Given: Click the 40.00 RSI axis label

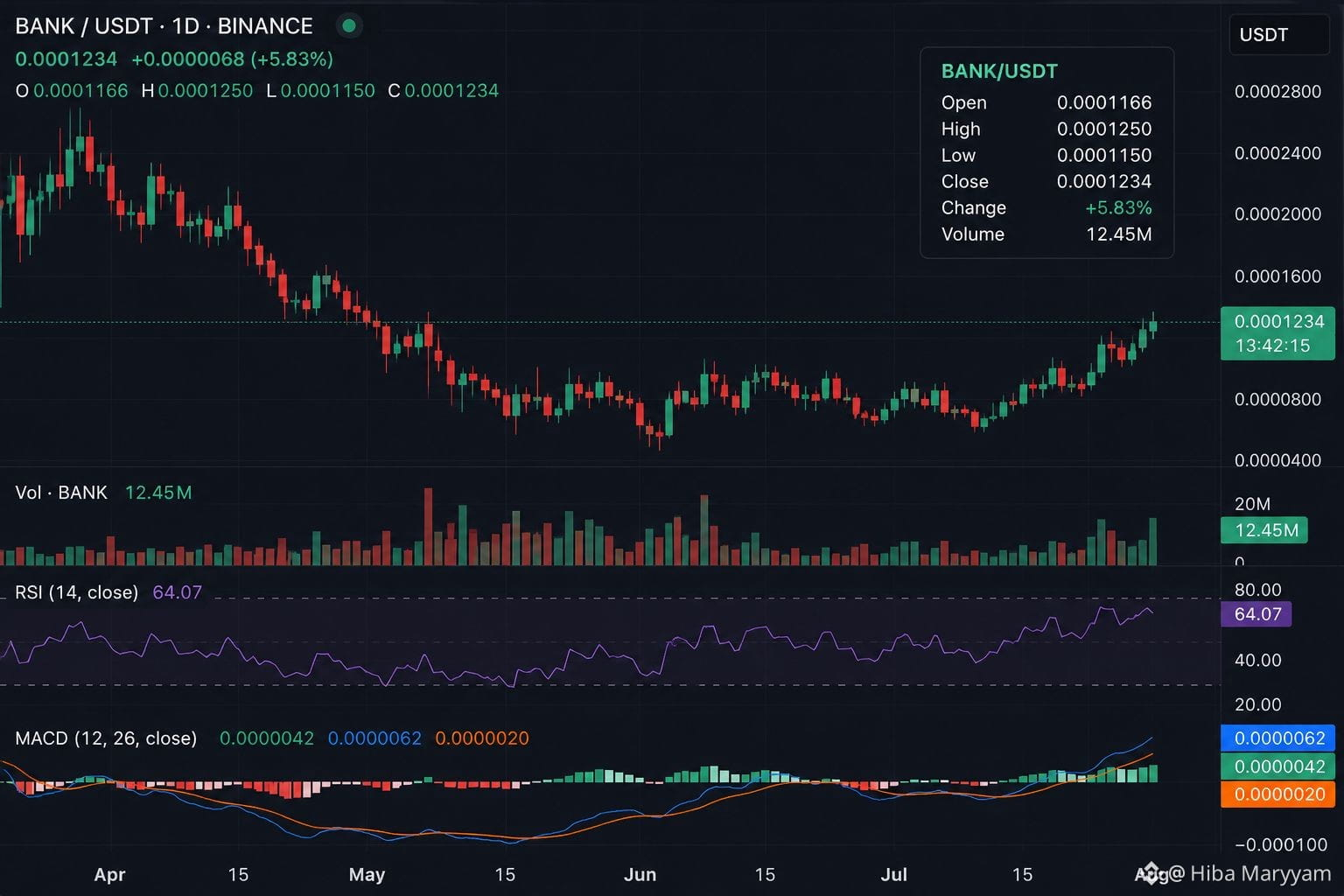Looking at the screenshot, I should (1257, 660).
